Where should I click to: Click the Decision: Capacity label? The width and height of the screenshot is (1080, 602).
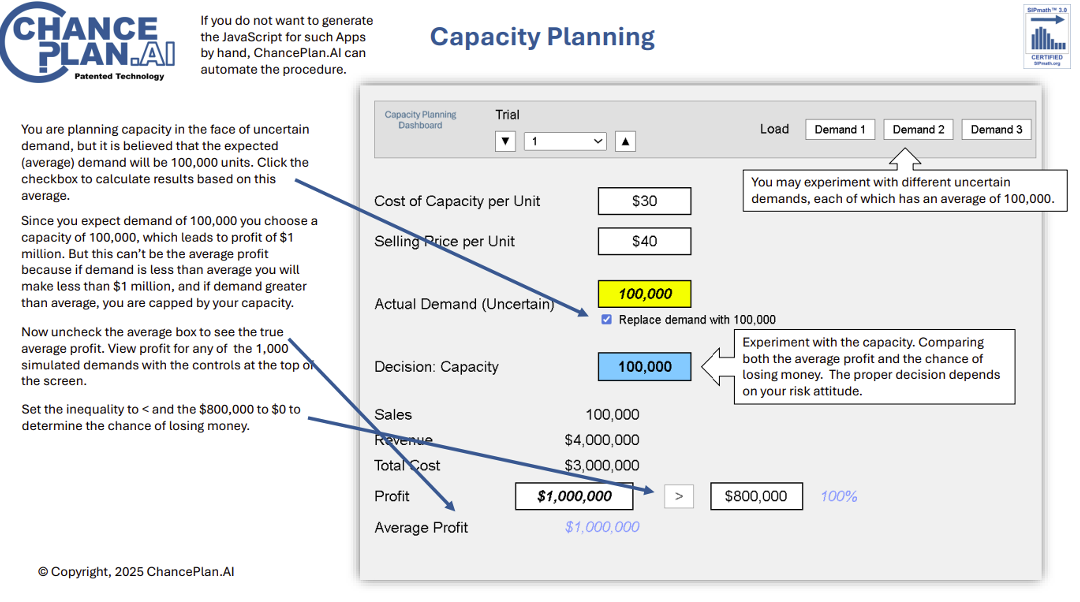pos(436,366)
